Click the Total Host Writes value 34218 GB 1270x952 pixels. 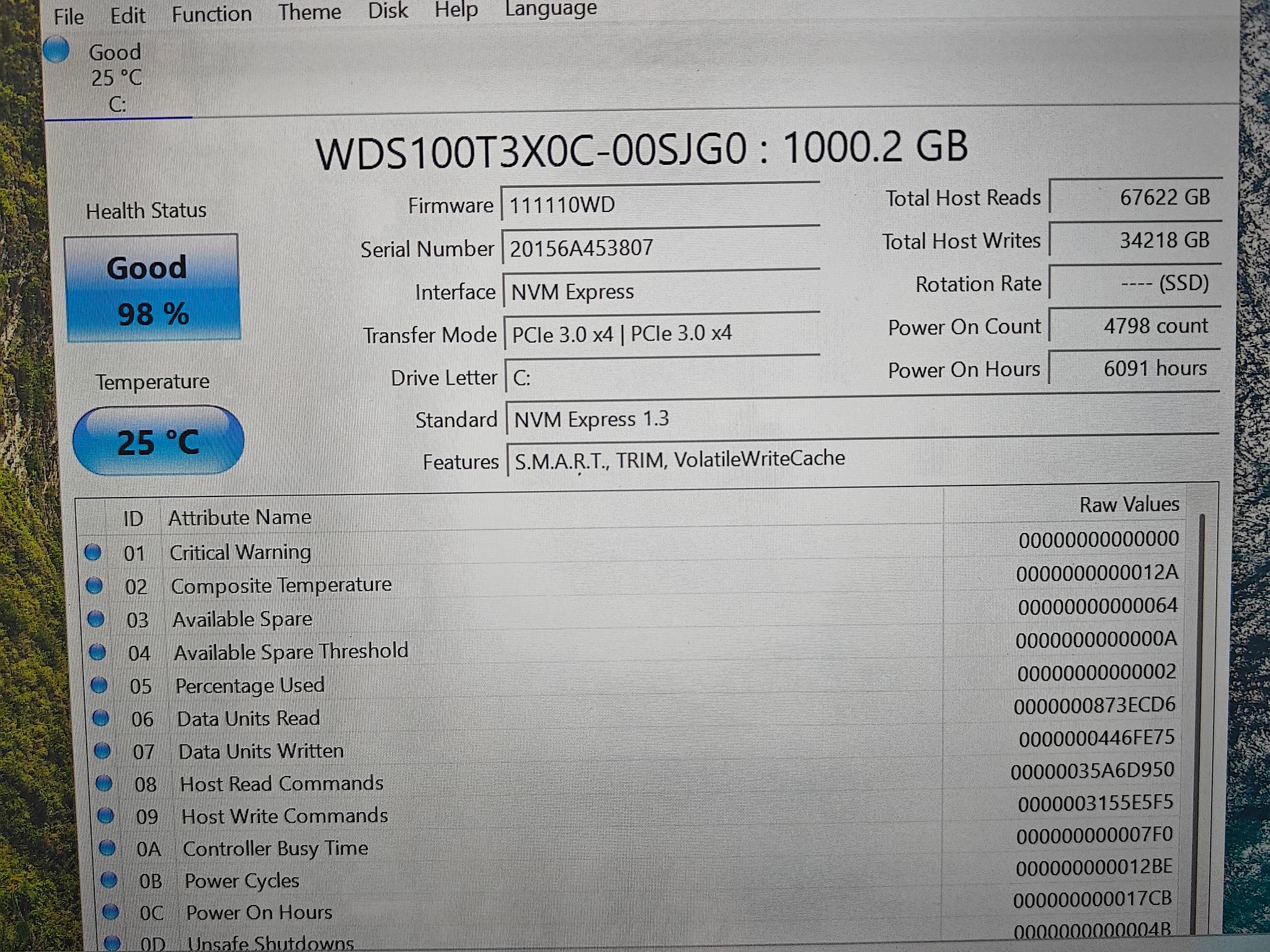point(1135,240)
